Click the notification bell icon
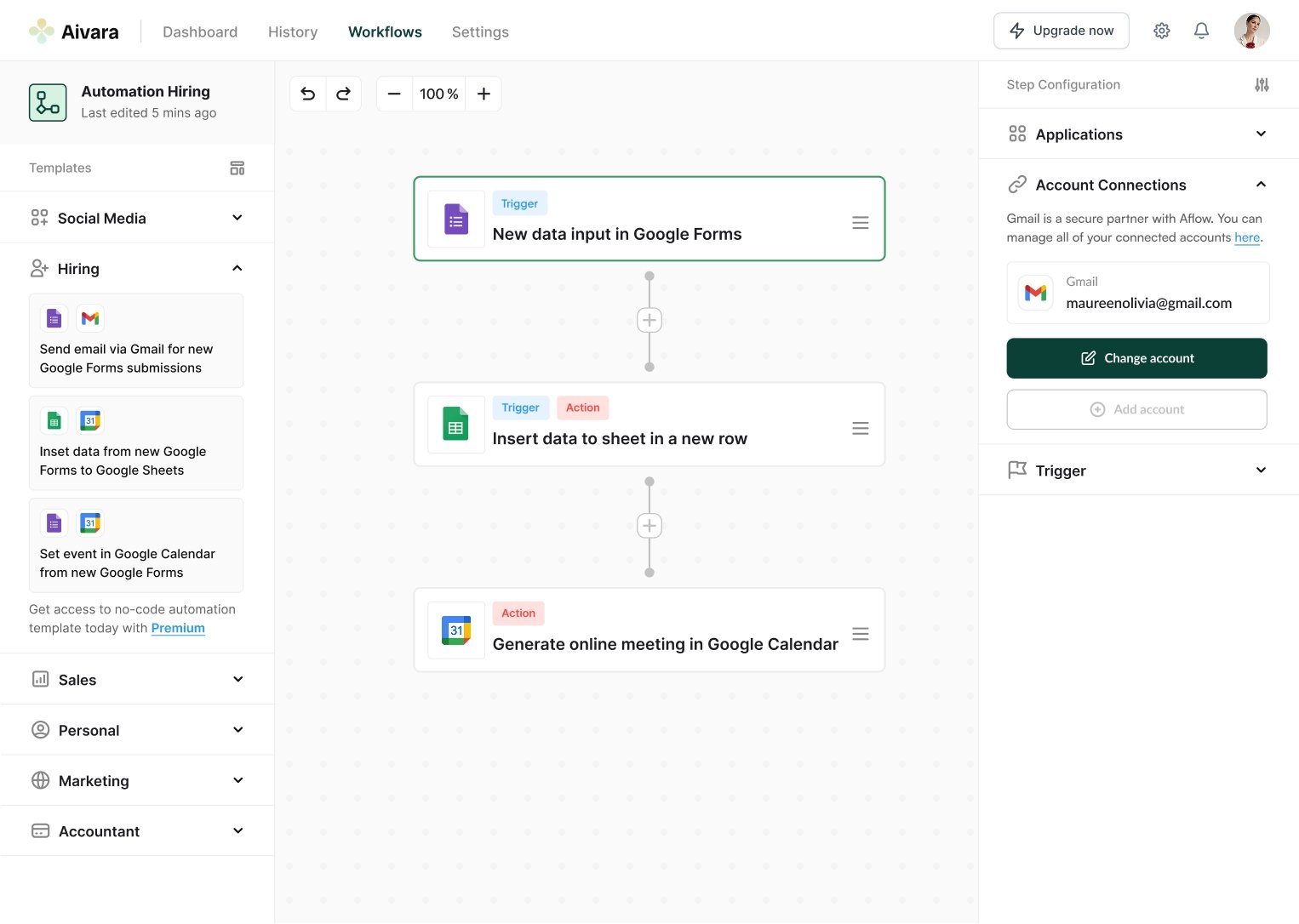The image size is (1299, 924). point(1201,30)
